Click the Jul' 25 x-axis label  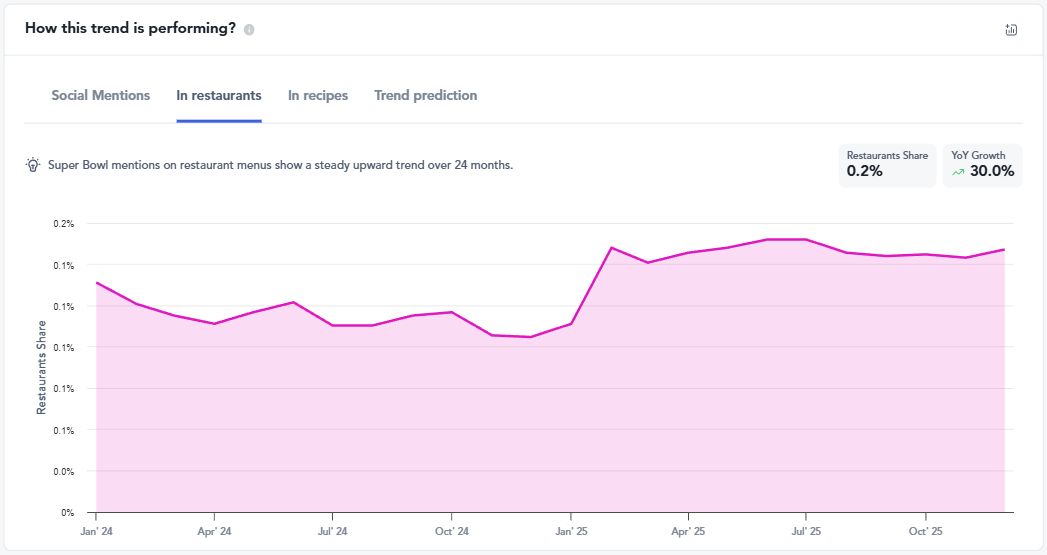(806, 531)
